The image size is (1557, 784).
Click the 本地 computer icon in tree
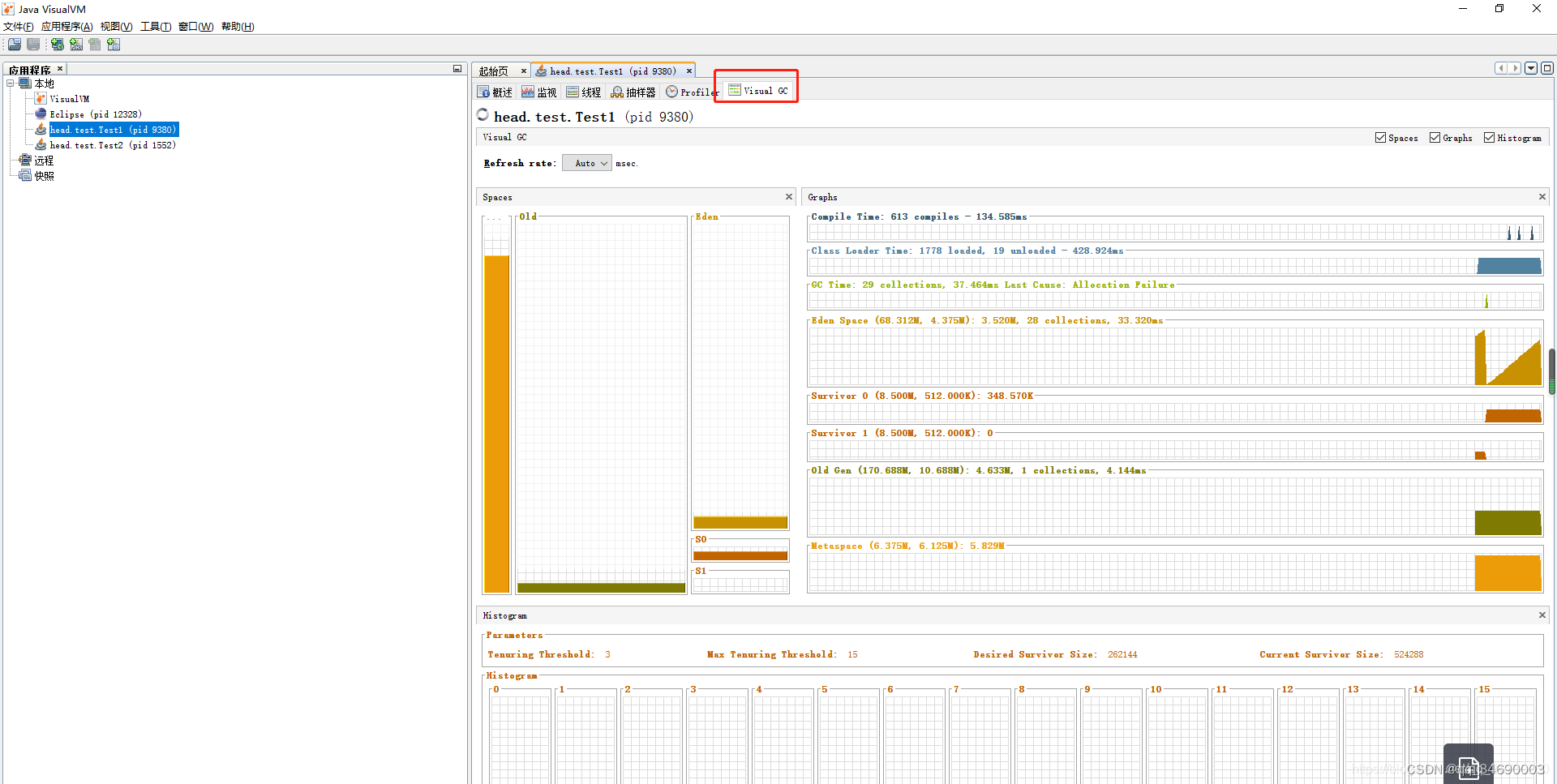pos(25,84)
